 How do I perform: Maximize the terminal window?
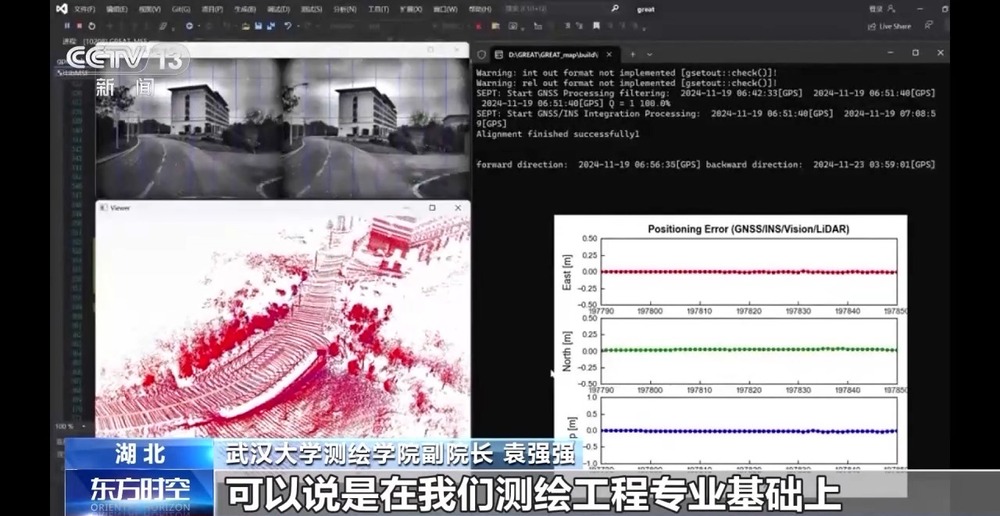point(915,52)
